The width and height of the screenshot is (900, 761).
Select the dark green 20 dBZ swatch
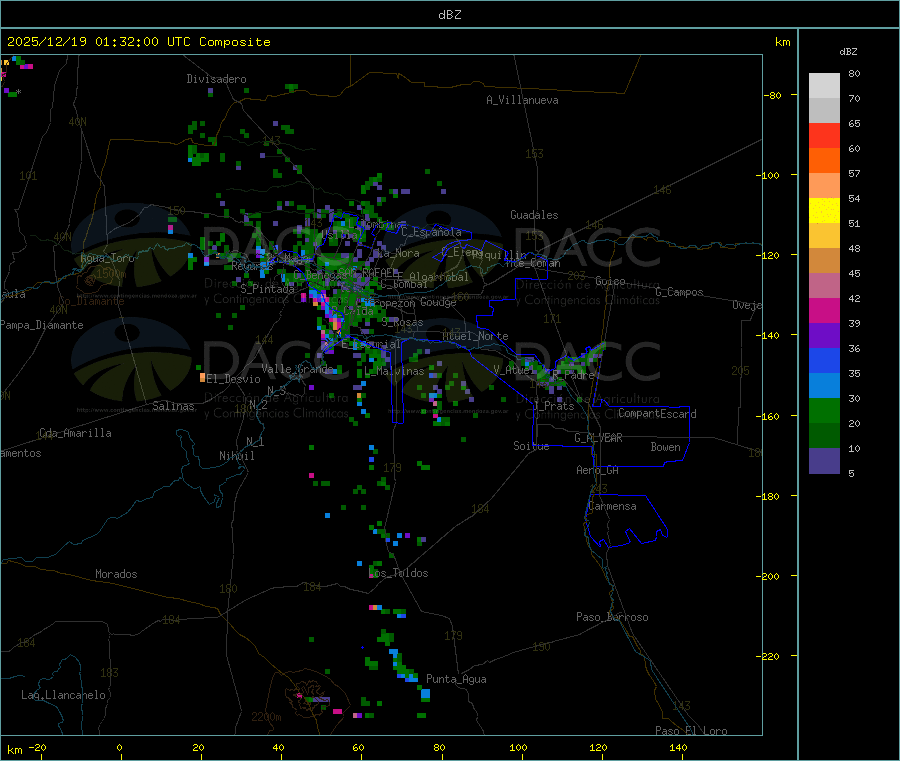[824, 435]
